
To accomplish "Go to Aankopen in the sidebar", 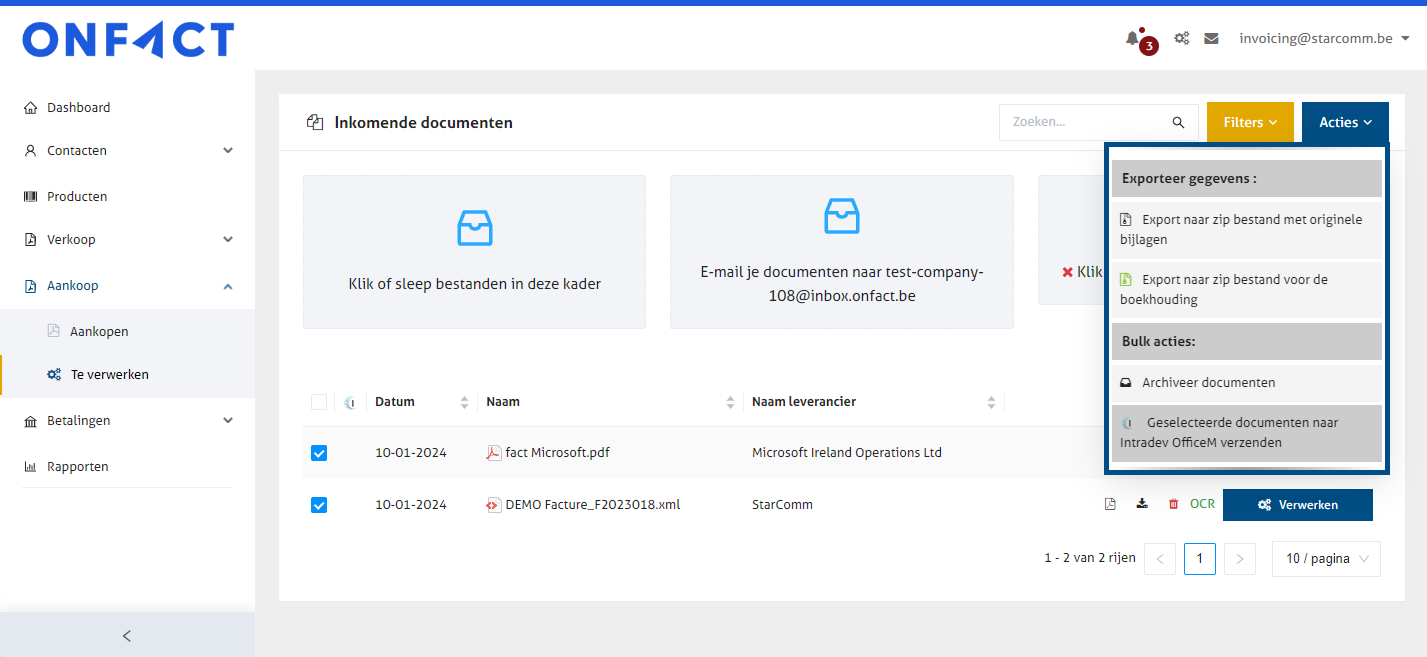I will pyautogui.click(x=99, y=332).
